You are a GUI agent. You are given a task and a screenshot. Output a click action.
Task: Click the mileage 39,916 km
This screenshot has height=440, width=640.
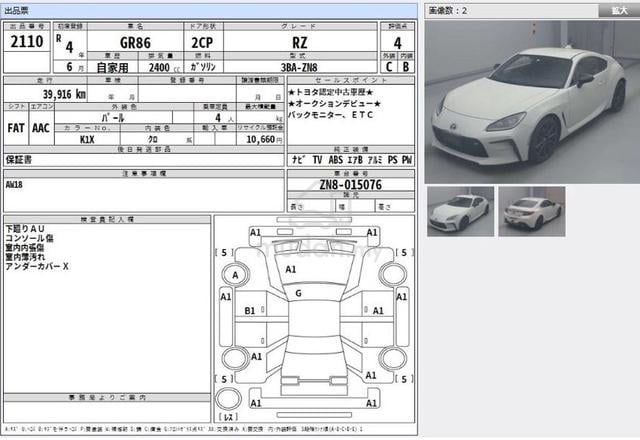pos(64,95)
